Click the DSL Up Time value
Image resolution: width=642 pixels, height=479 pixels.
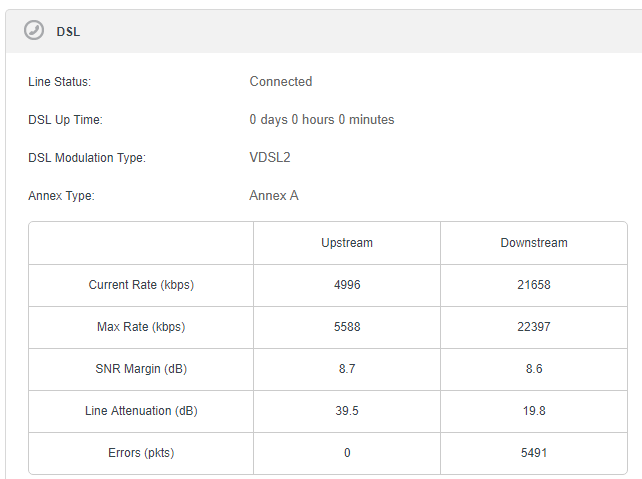(322, 120)
